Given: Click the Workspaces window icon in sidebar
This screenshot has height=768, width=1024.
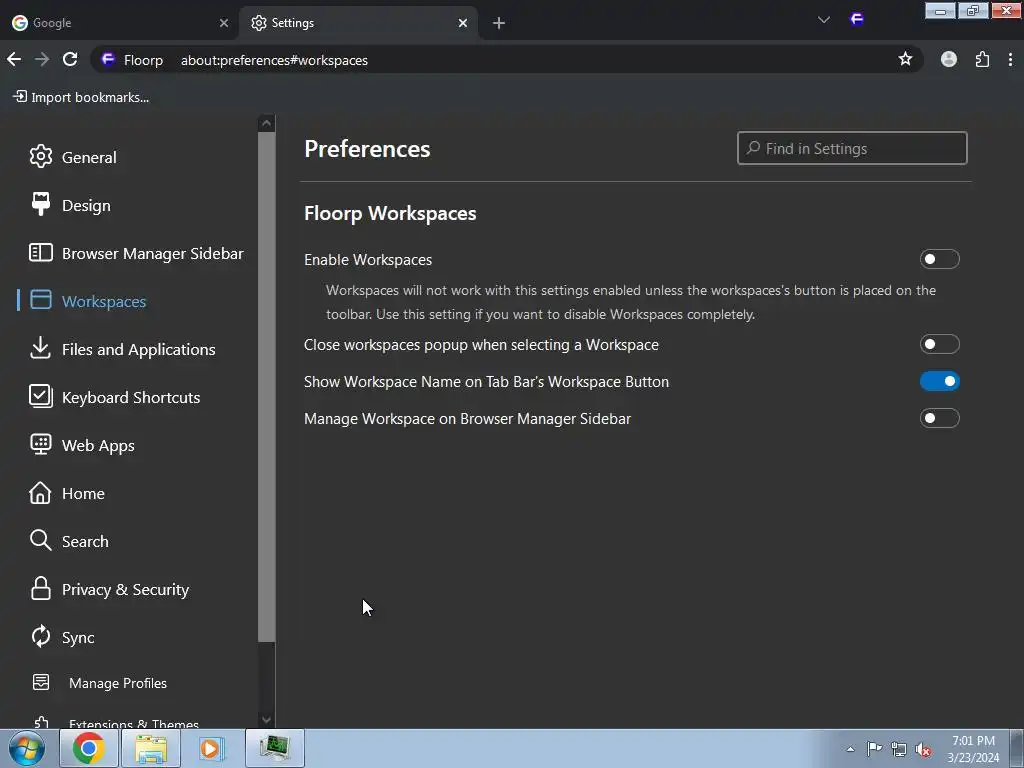Looking at the screenshot, I should pyautogui.click(x=40, y=300).
